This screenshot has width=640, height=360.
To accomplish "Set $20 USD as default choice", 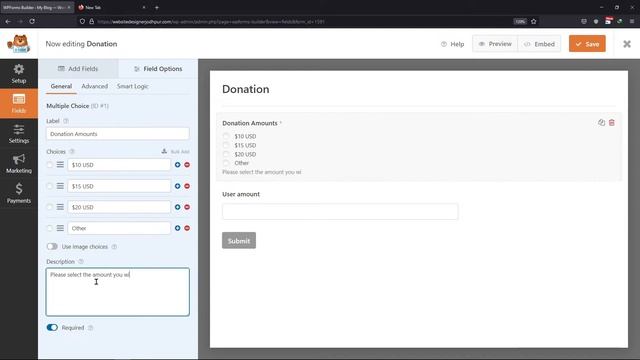I will (x=50, y=207).
